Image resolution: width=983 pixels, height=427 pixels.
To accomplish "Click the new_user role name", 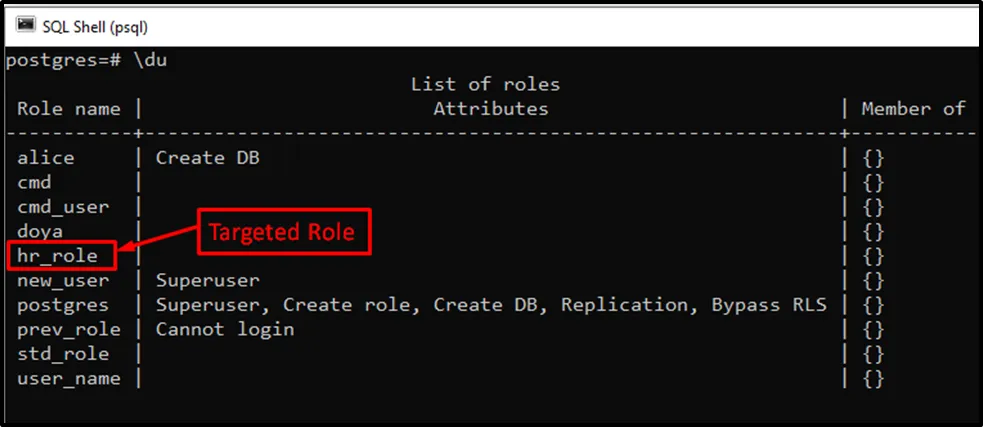I will pyautogui.click(x=63, y=280).
